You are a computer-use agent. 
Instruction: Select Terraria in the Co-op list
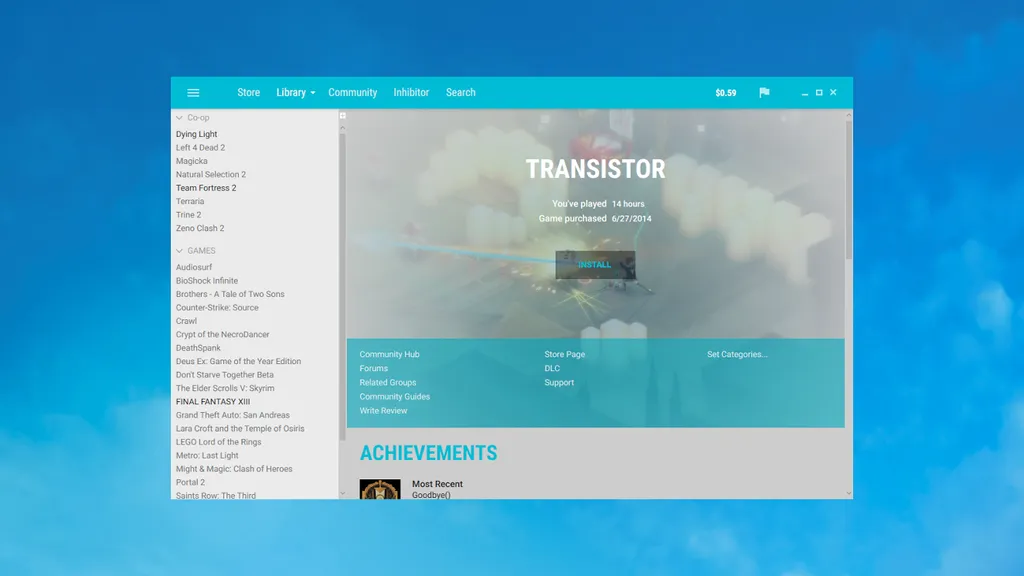click(x=190, y=201)
